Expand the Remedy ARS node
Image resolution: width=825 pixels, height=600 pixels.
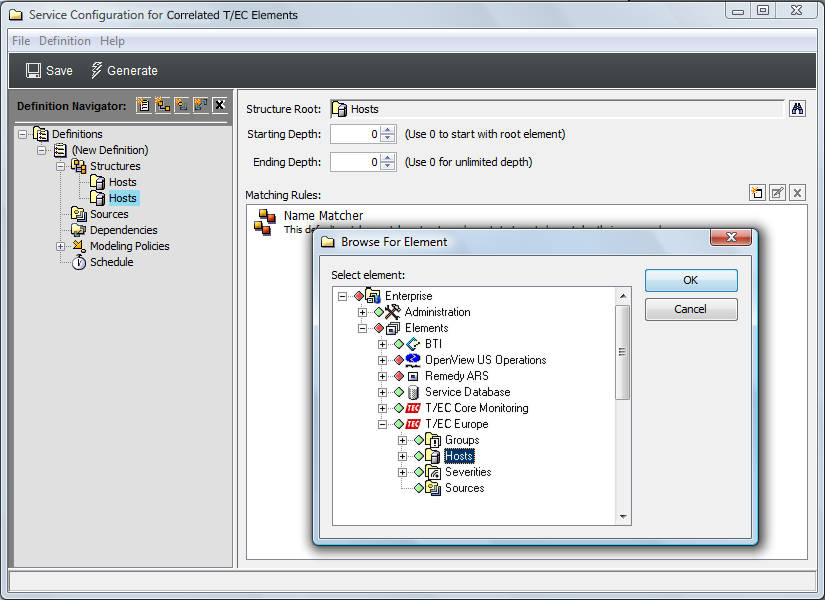coord(383,376)
